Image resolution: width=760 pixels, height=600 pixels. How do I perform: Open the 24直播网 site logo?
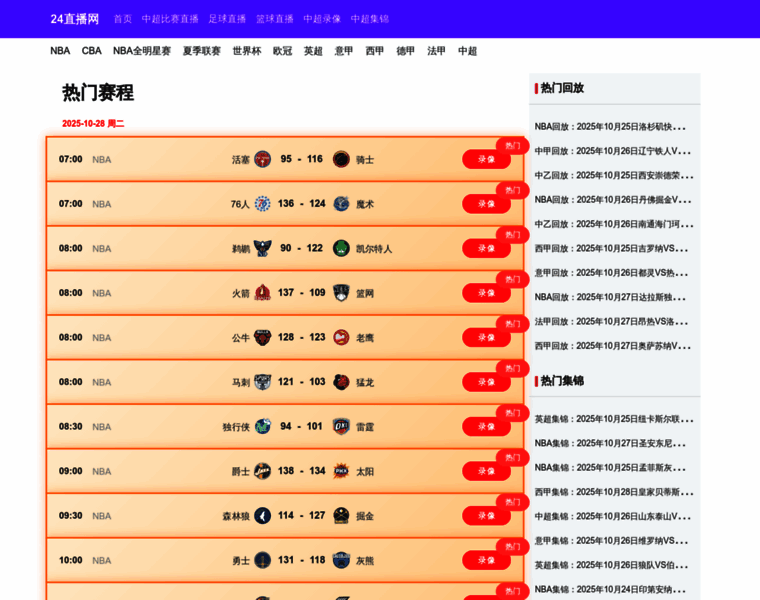coord(75,19)
